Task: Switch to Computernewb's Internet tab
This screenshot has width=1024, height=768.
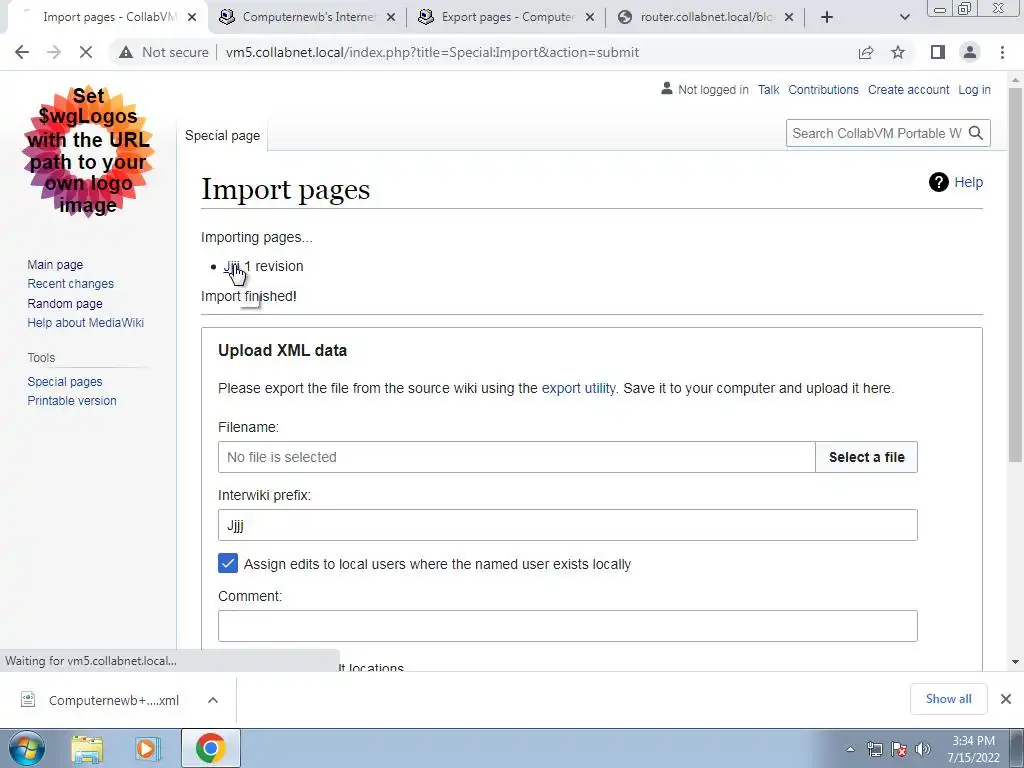Action: tap(308, 17)
